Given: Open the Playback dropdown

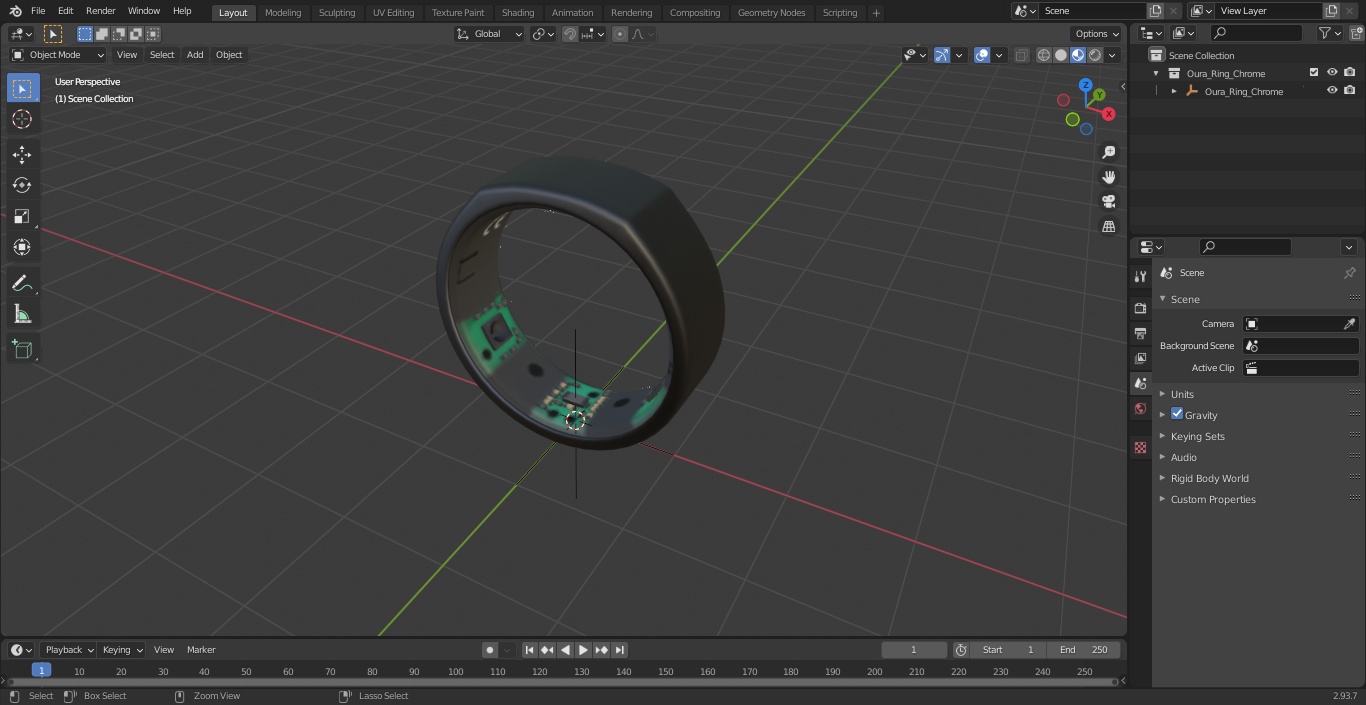Looking at the screenshot, I should click(69, 650).
